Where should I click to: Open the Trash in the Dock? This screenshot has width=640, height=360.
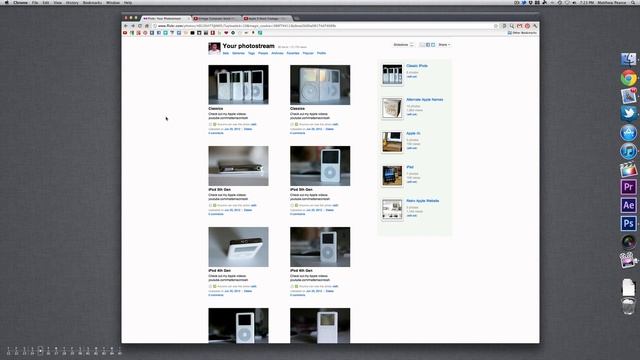click(629, 306)
